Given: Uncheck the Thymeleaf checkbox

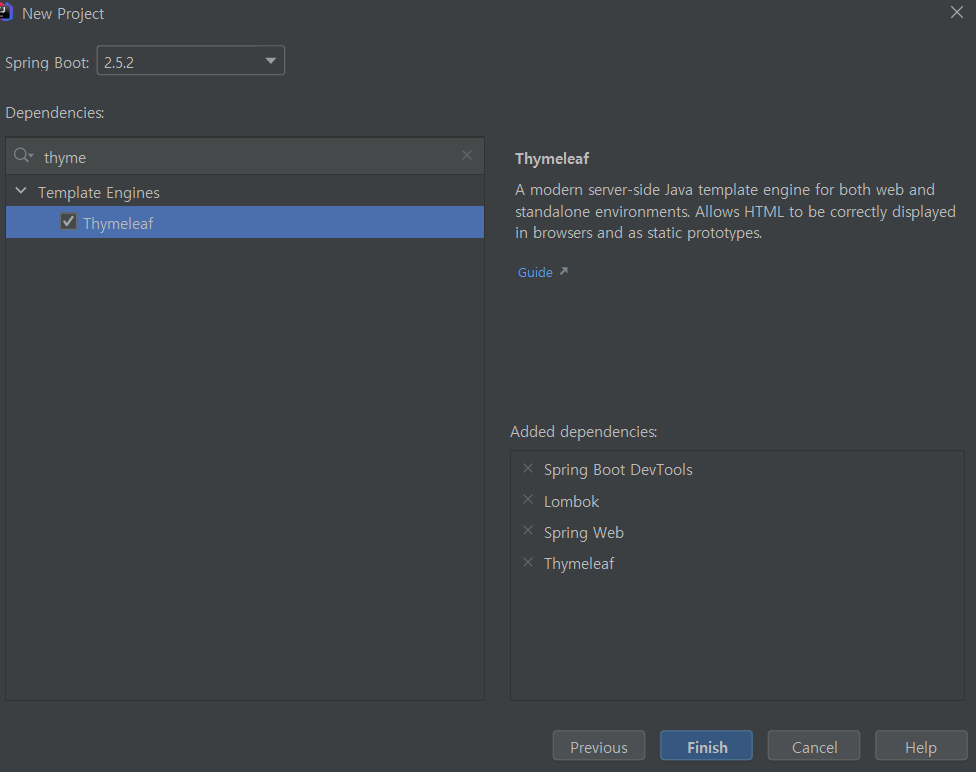Looking at the screenshot, I should click(68, 222).
